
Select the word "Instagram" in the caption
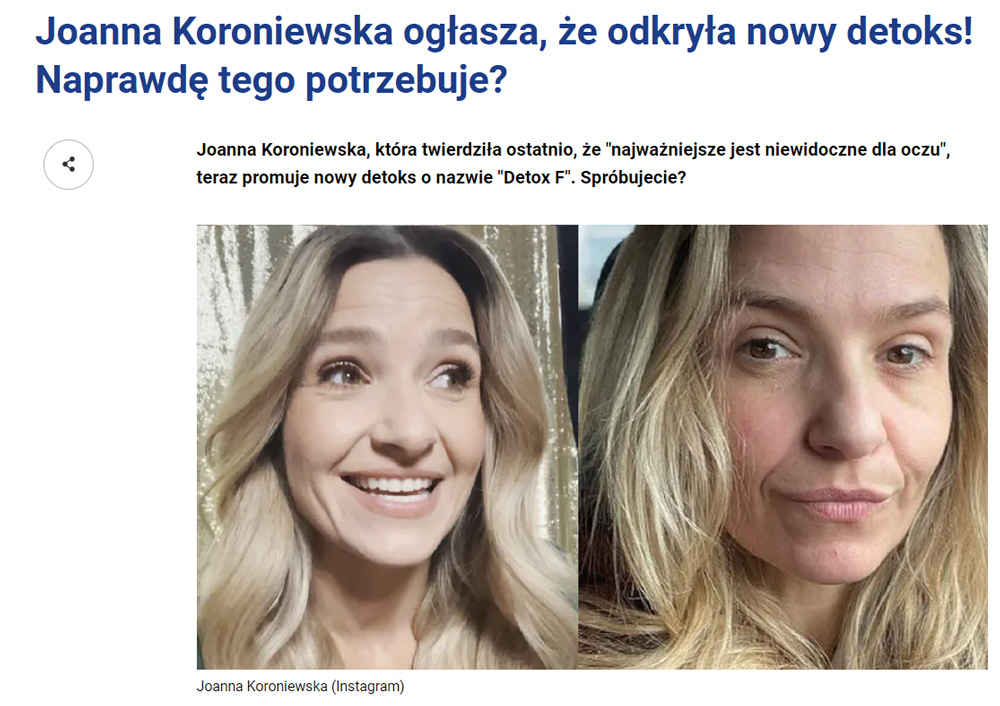click(x=367, y=686)
